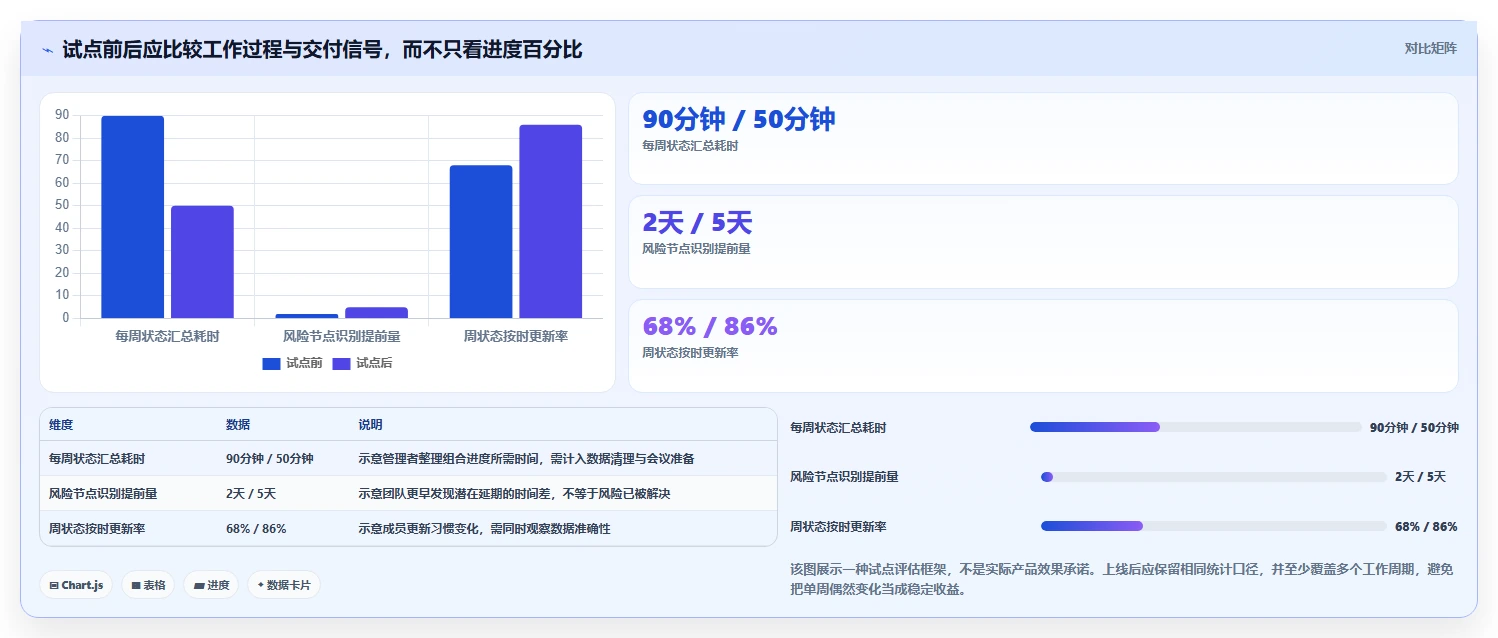Click the 数据卡片 tag chip

pos(284,585)
